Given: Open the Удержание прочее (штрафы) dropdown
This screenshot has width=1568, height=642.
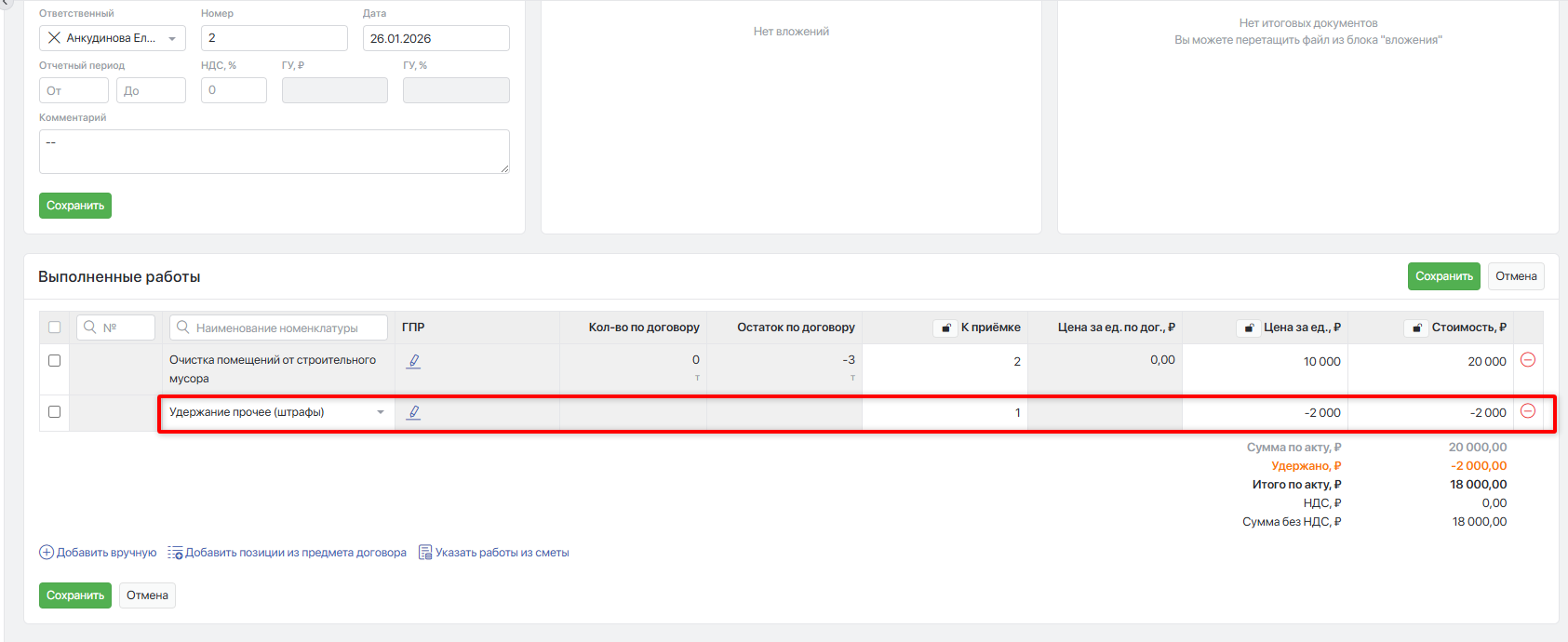Looking at the screenshot, I should pyautogui.click(x=380, y=412).
